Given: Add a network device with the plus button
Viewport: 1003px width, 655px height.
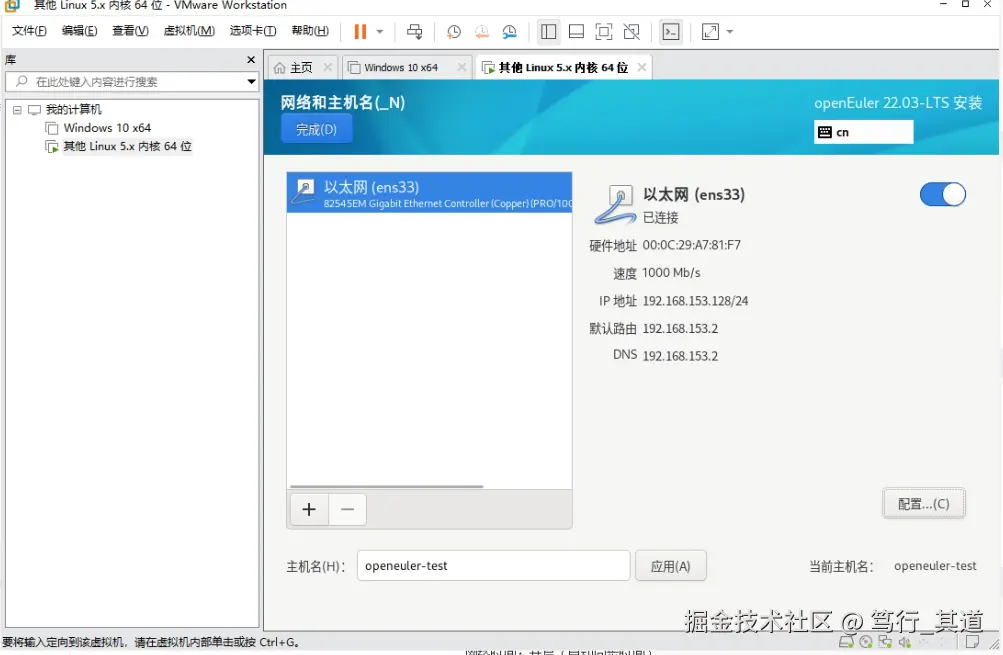Looking at the screenshot, I should tap(309, 510).
